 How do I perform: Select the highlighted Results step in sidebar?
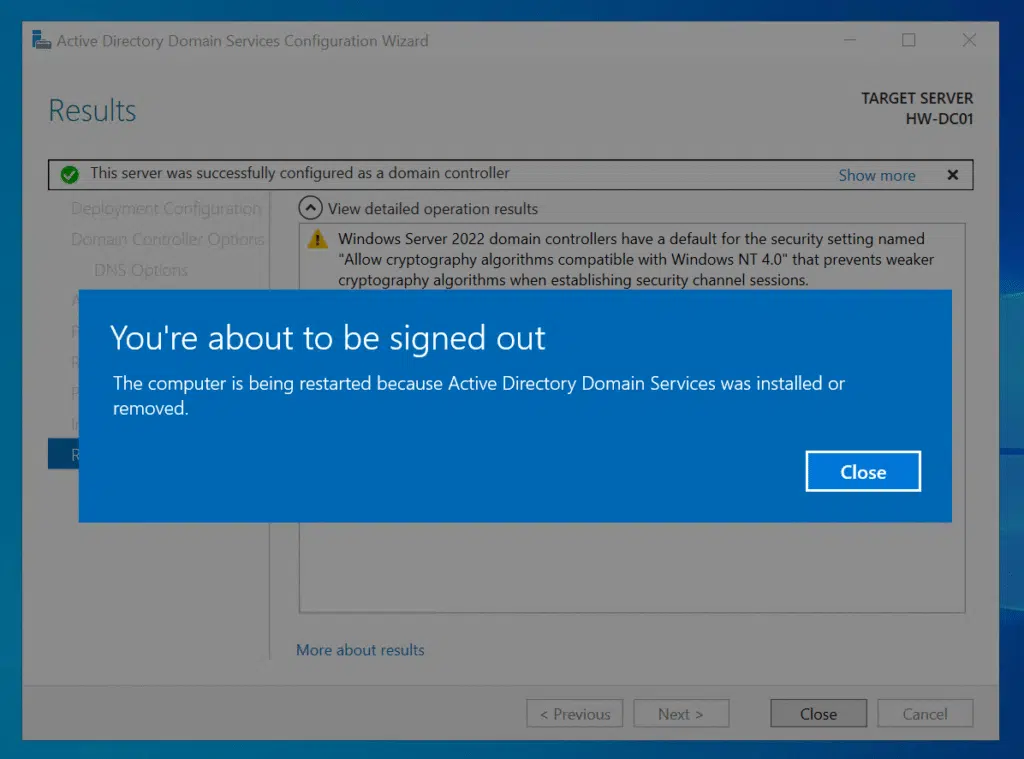tap(63, 455)
